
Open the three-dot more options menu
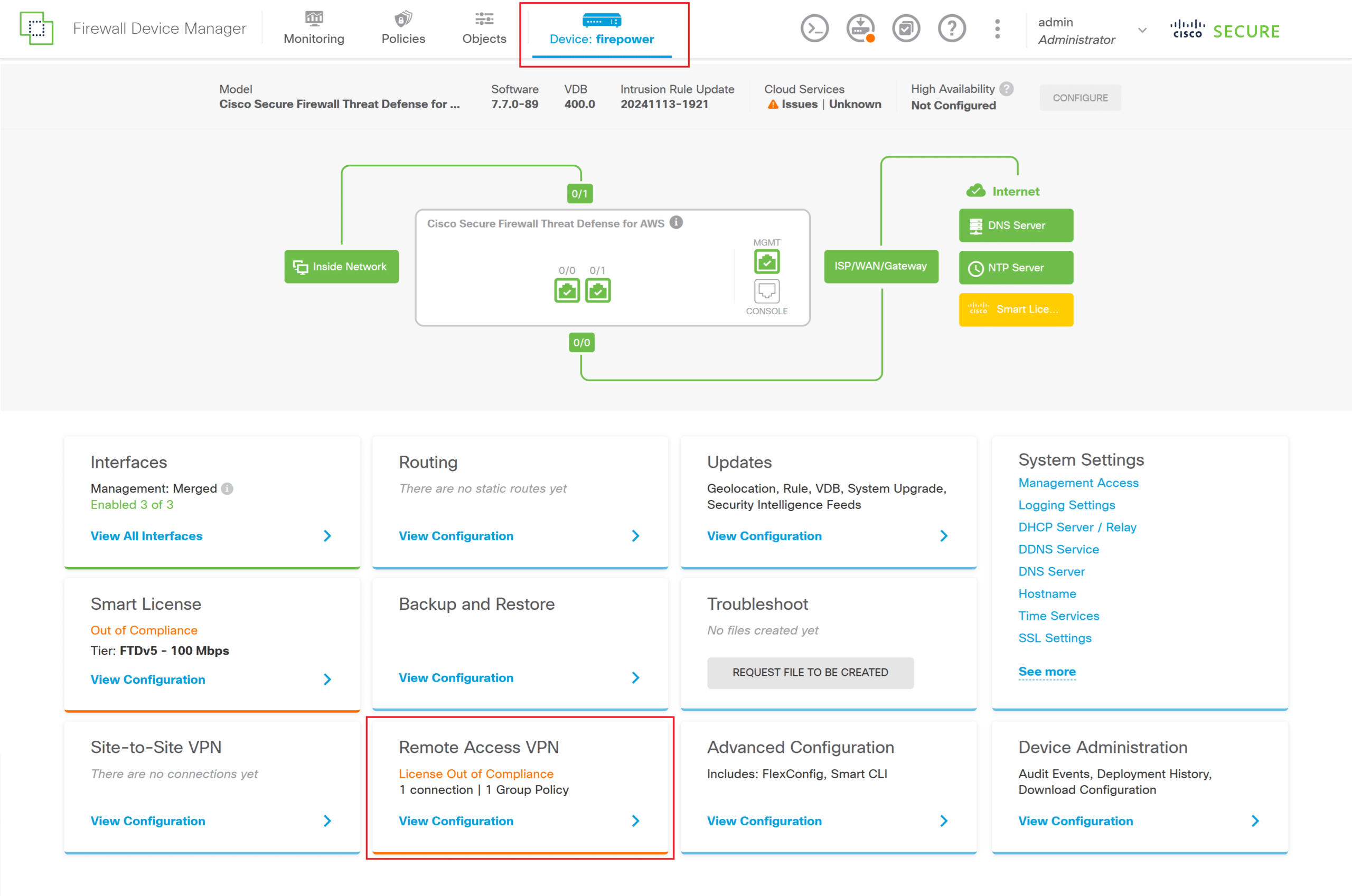pyautogui.click(x=997, y=29)
